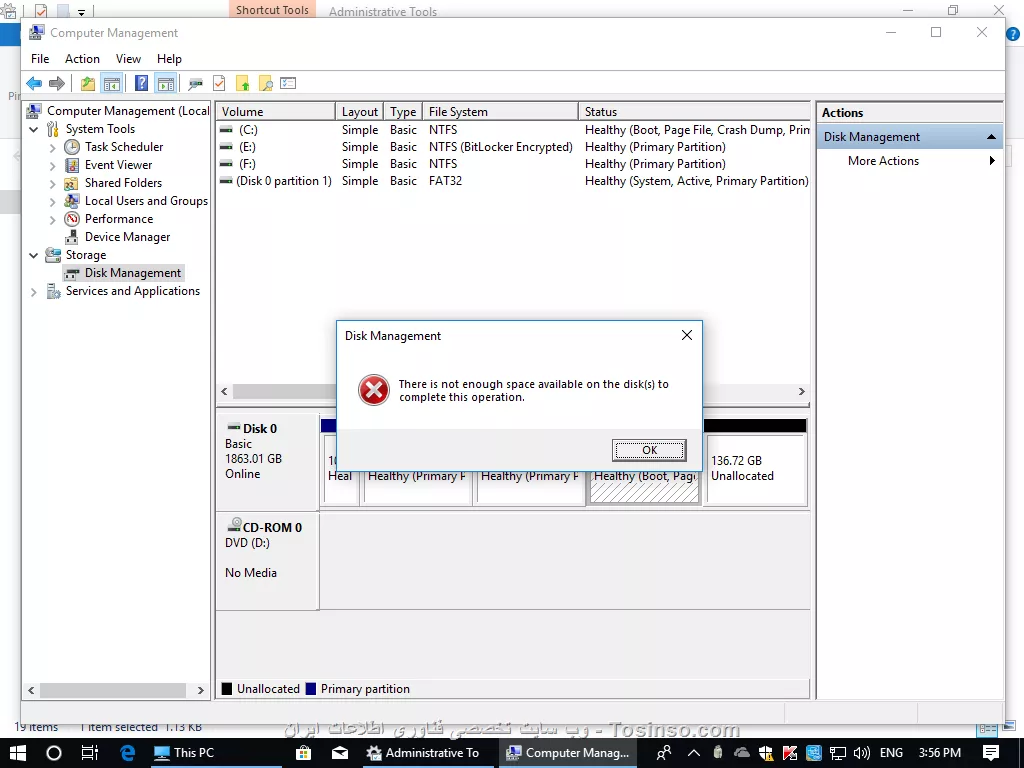Click the Up one level folder icon
This screenshot has width=1024, height=768.
(x=88, y=84)
